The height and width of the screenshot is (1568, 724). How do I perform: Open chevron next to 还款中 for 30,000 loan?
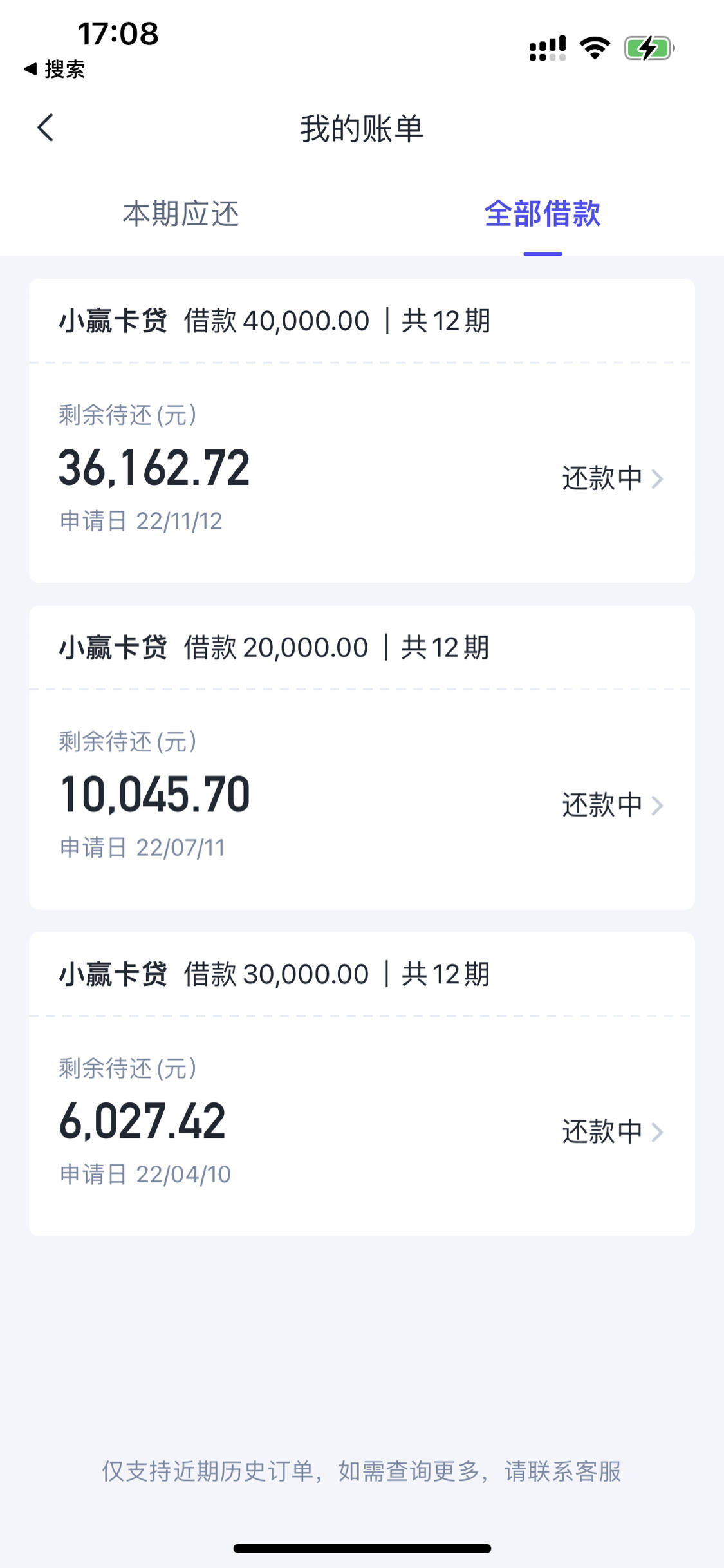point(657,1132)
